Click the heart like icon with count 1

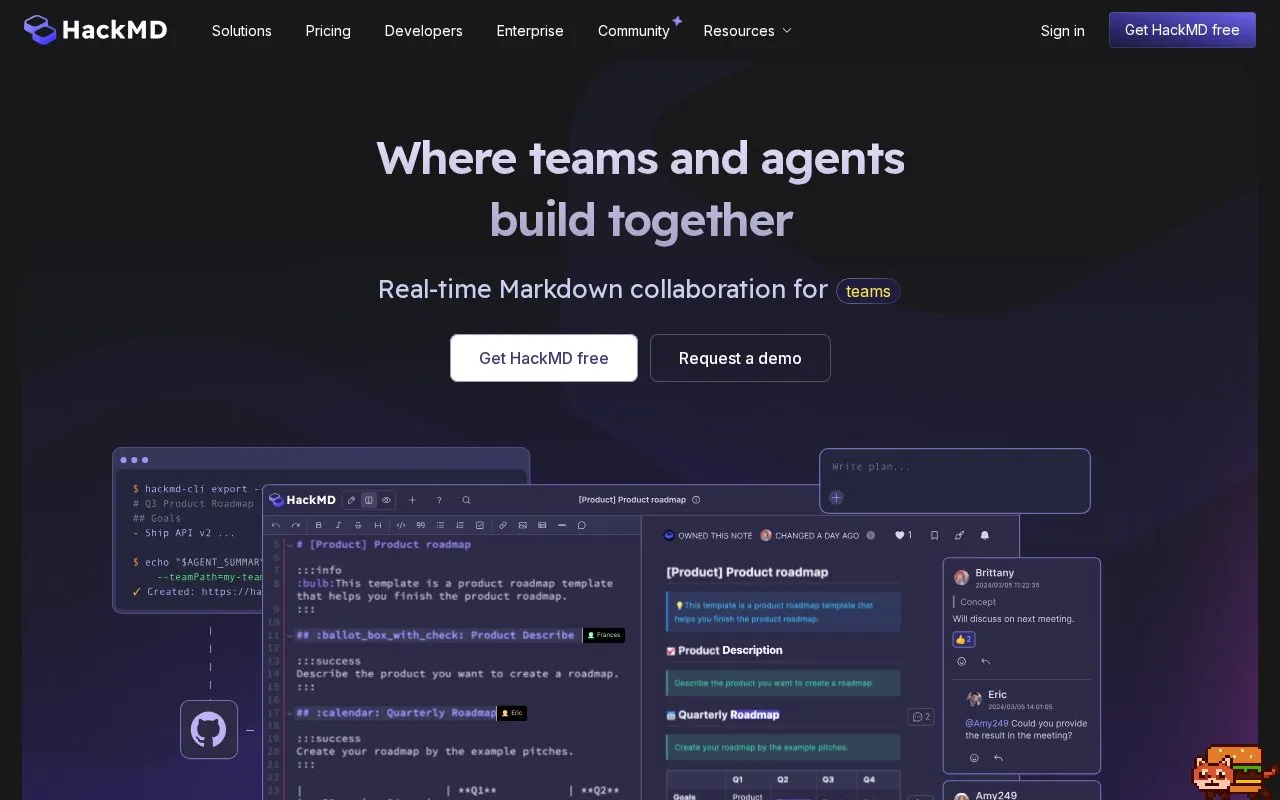click(903, 535)
